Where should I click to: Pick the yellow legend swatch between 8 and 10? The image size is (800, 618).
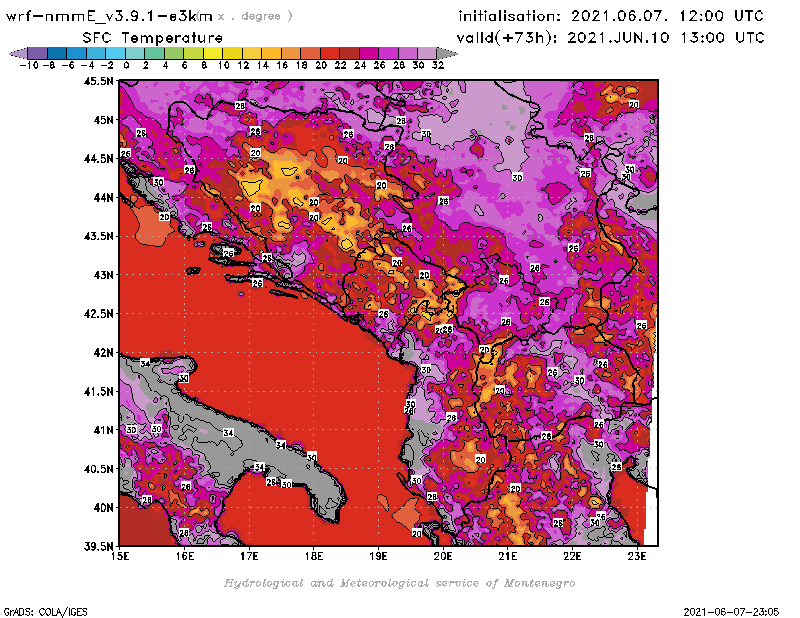[212, 53]
